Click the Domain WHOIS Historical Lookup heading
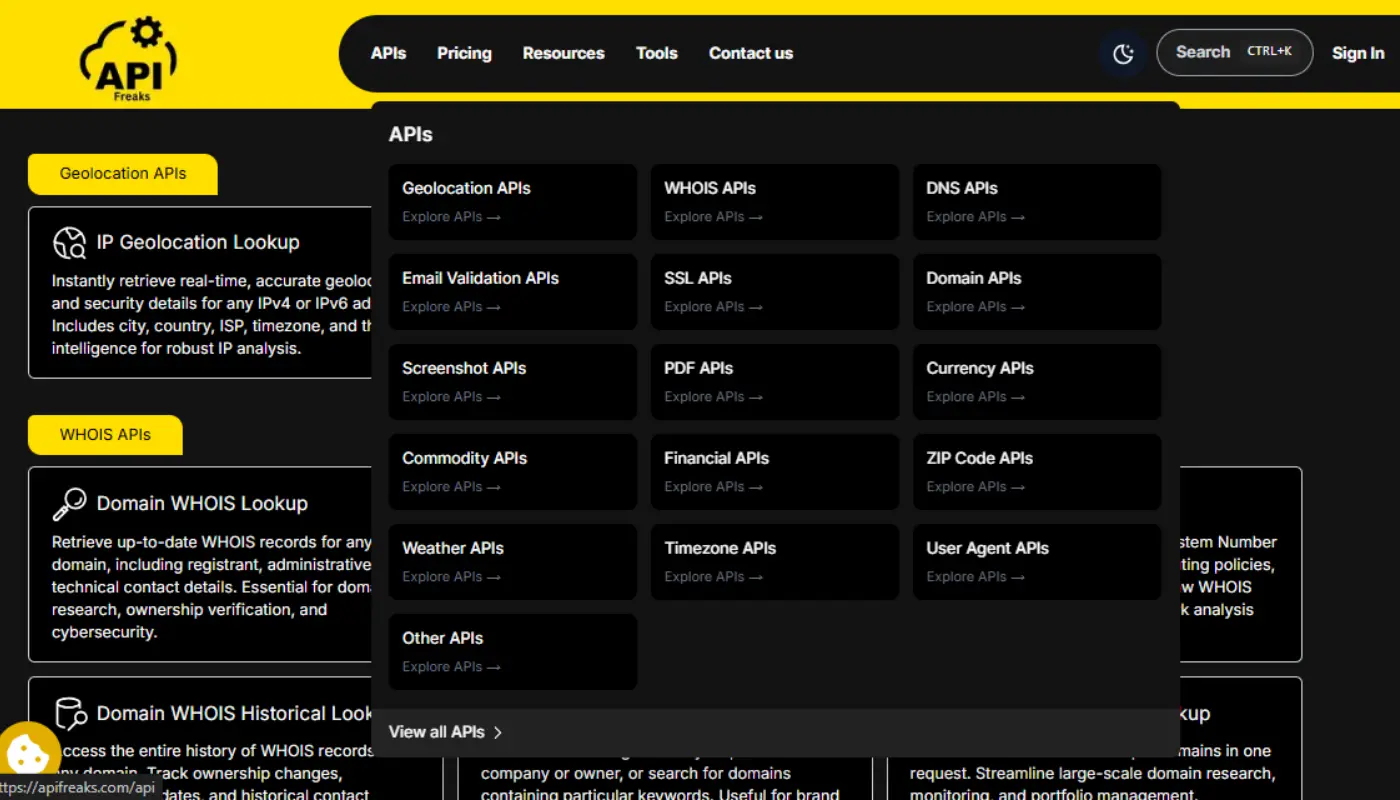 click(235, 714)
